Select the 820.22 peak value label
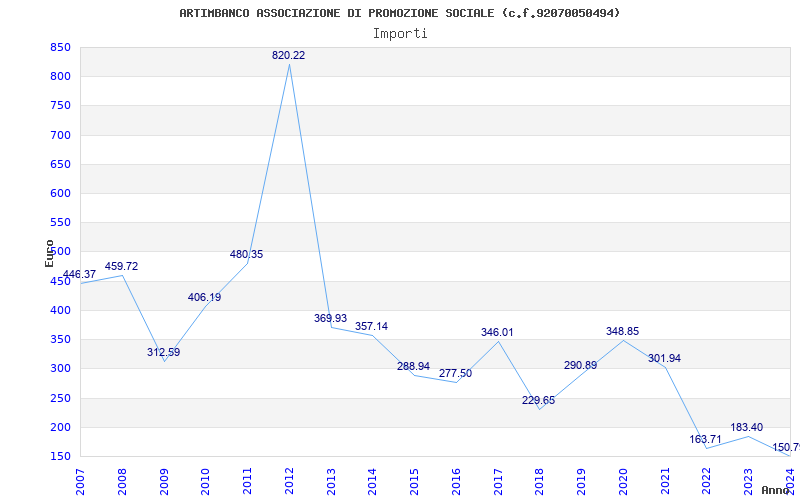Screen dimensions: 800x500 click(288, 56)
